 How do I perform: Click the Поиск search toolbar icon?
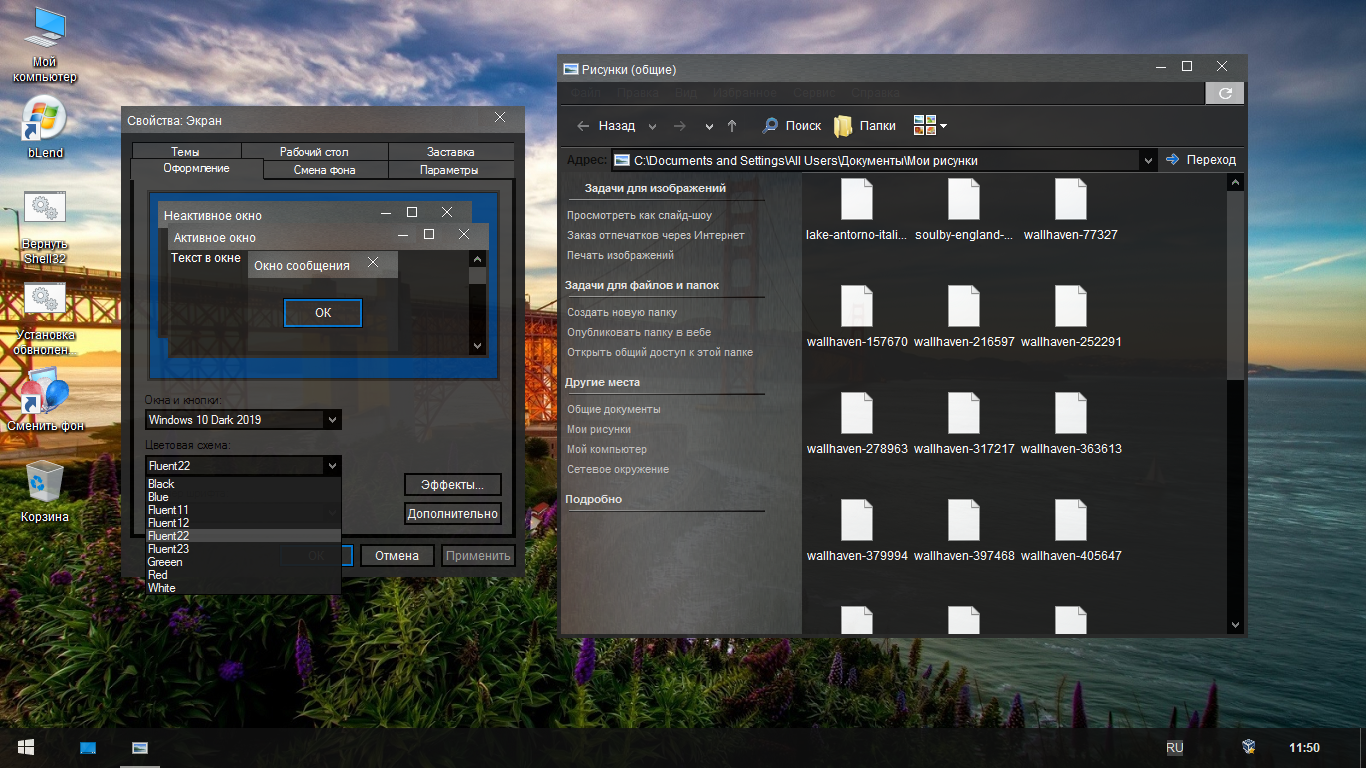pos(791,126)
